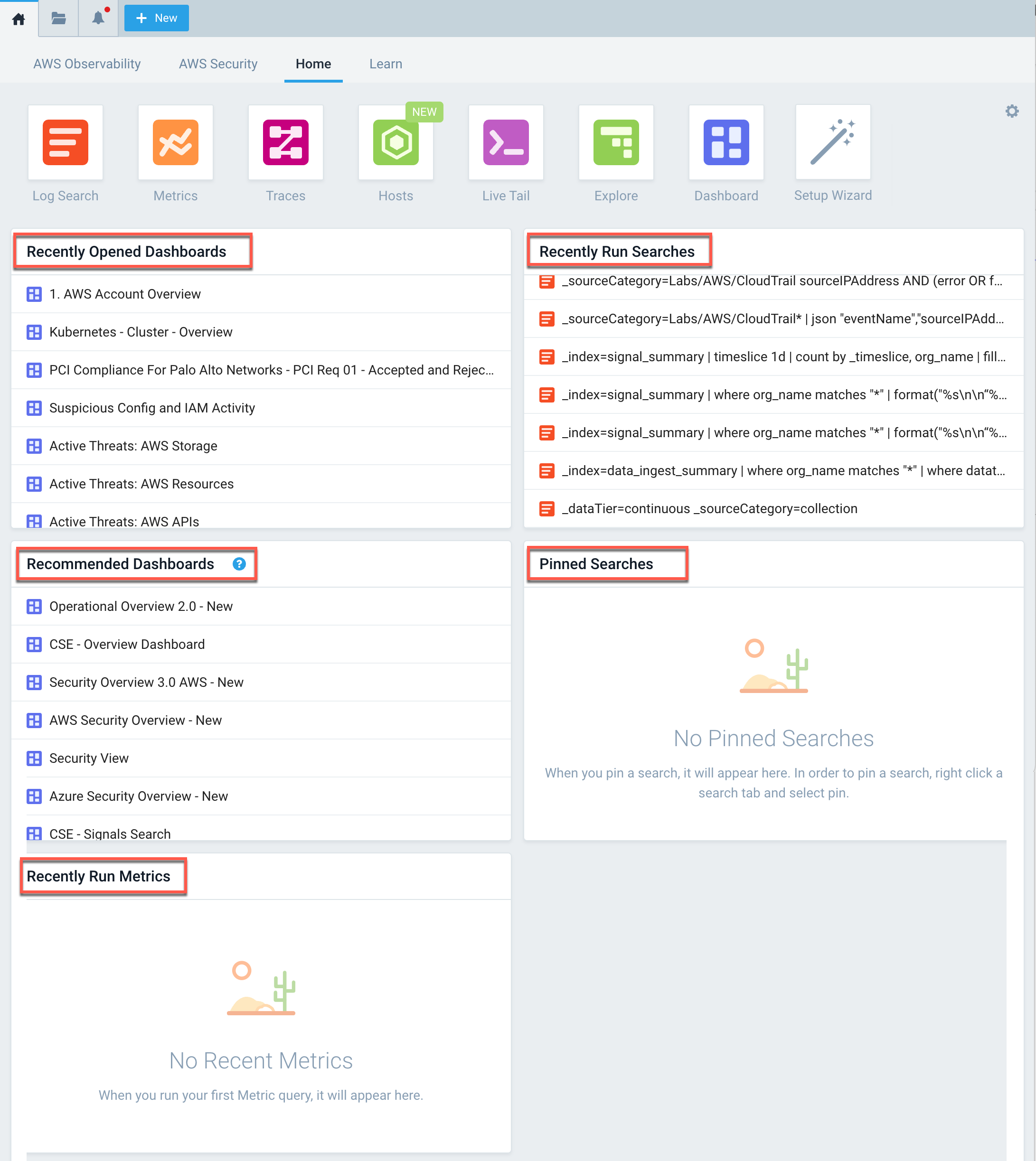Image resolution: width=1036 pixels, height=1161 pixels.
Task: Click the Dashboard launcher icon
Action: pos(726,142)
